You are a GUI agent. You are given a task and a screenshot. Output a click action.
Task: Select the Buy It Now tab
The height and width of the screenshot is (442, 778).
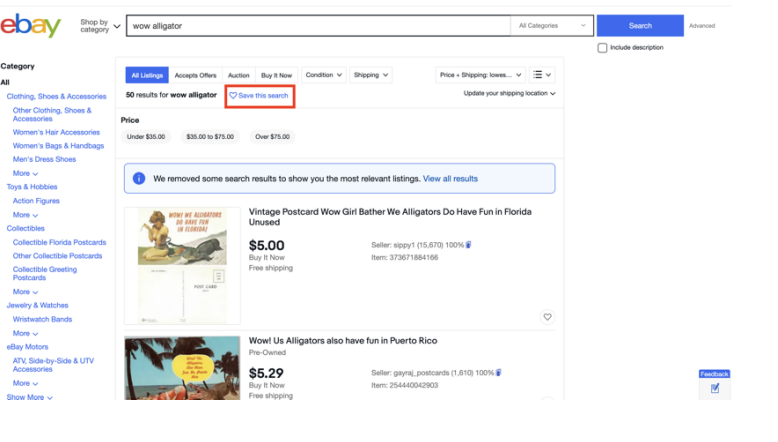tap(277, 75)
